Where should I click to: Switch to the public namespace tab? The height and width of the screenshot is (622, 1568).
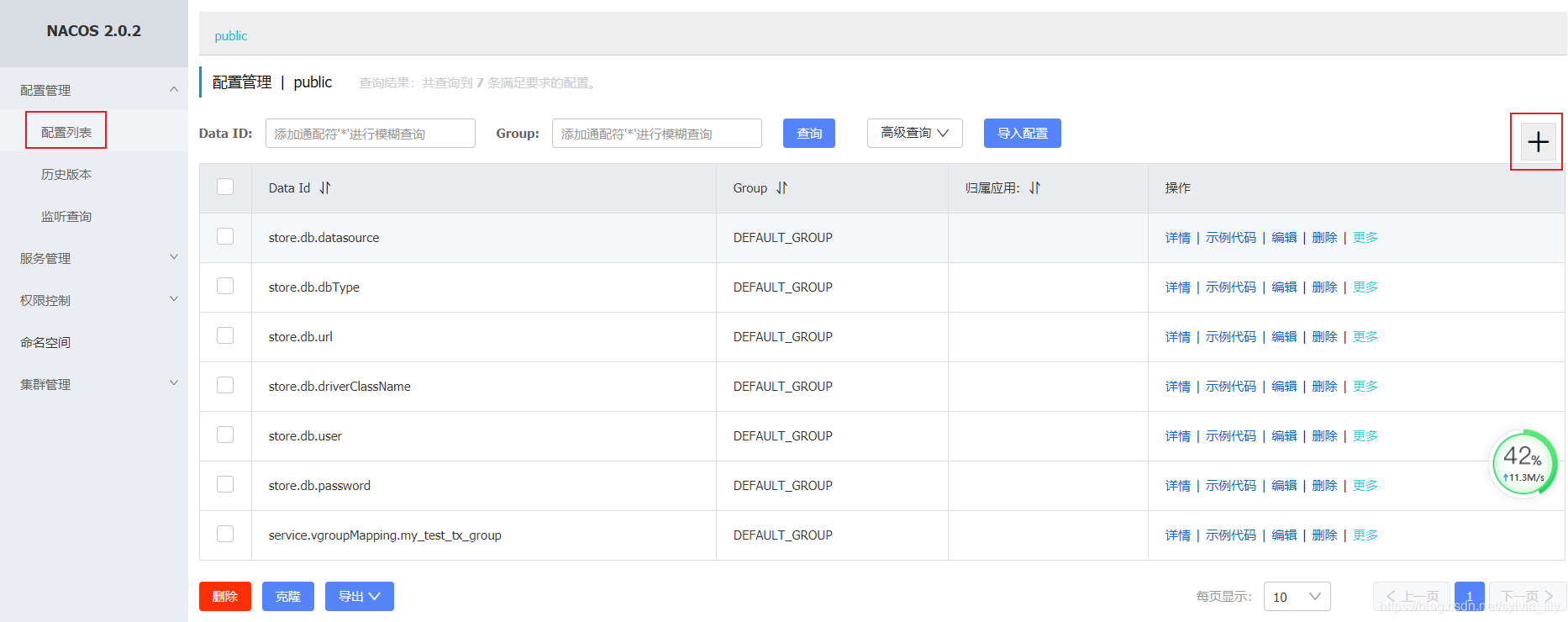pyautogui.click(x=230, y=36)
